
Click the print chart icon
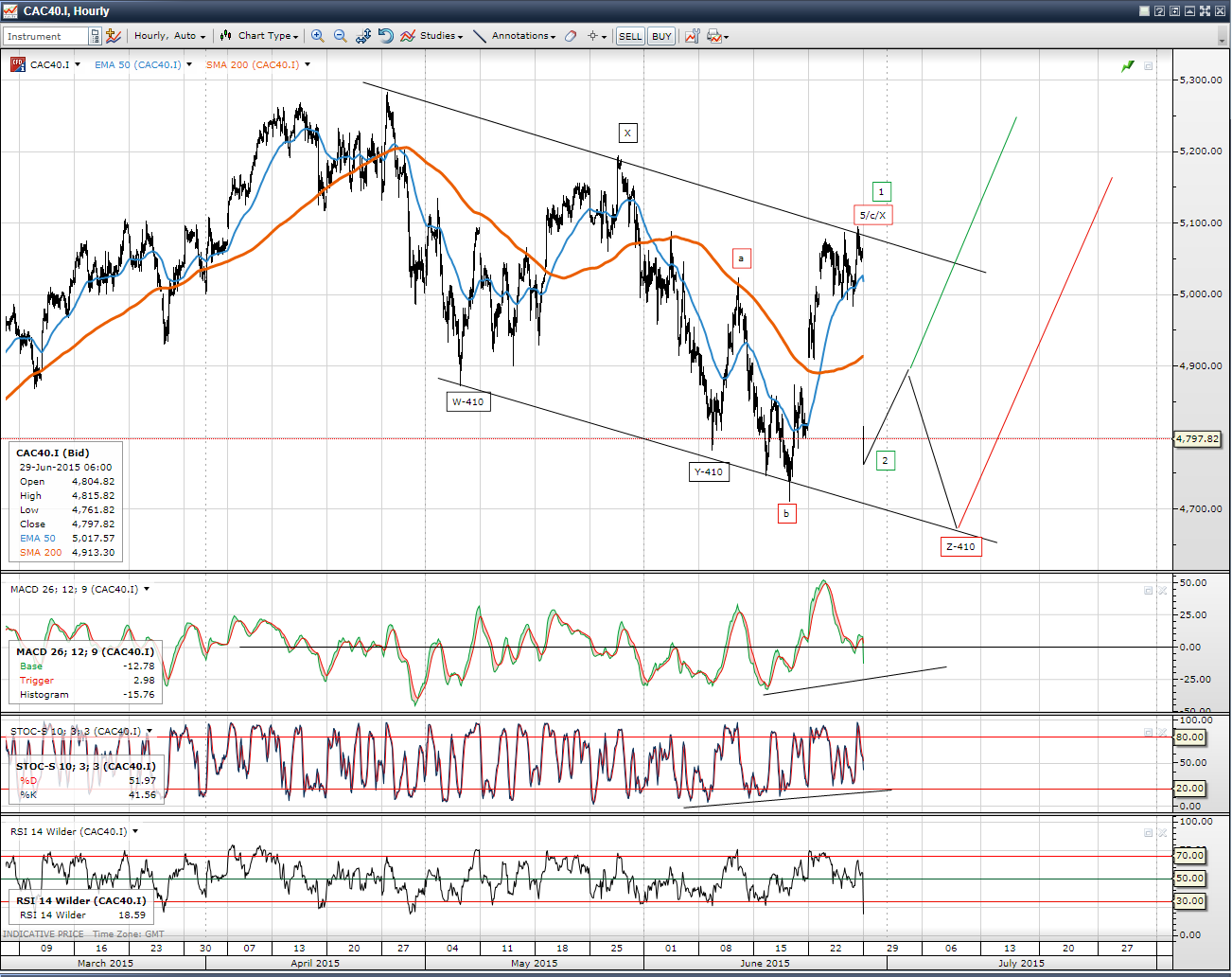pos(712,36)
